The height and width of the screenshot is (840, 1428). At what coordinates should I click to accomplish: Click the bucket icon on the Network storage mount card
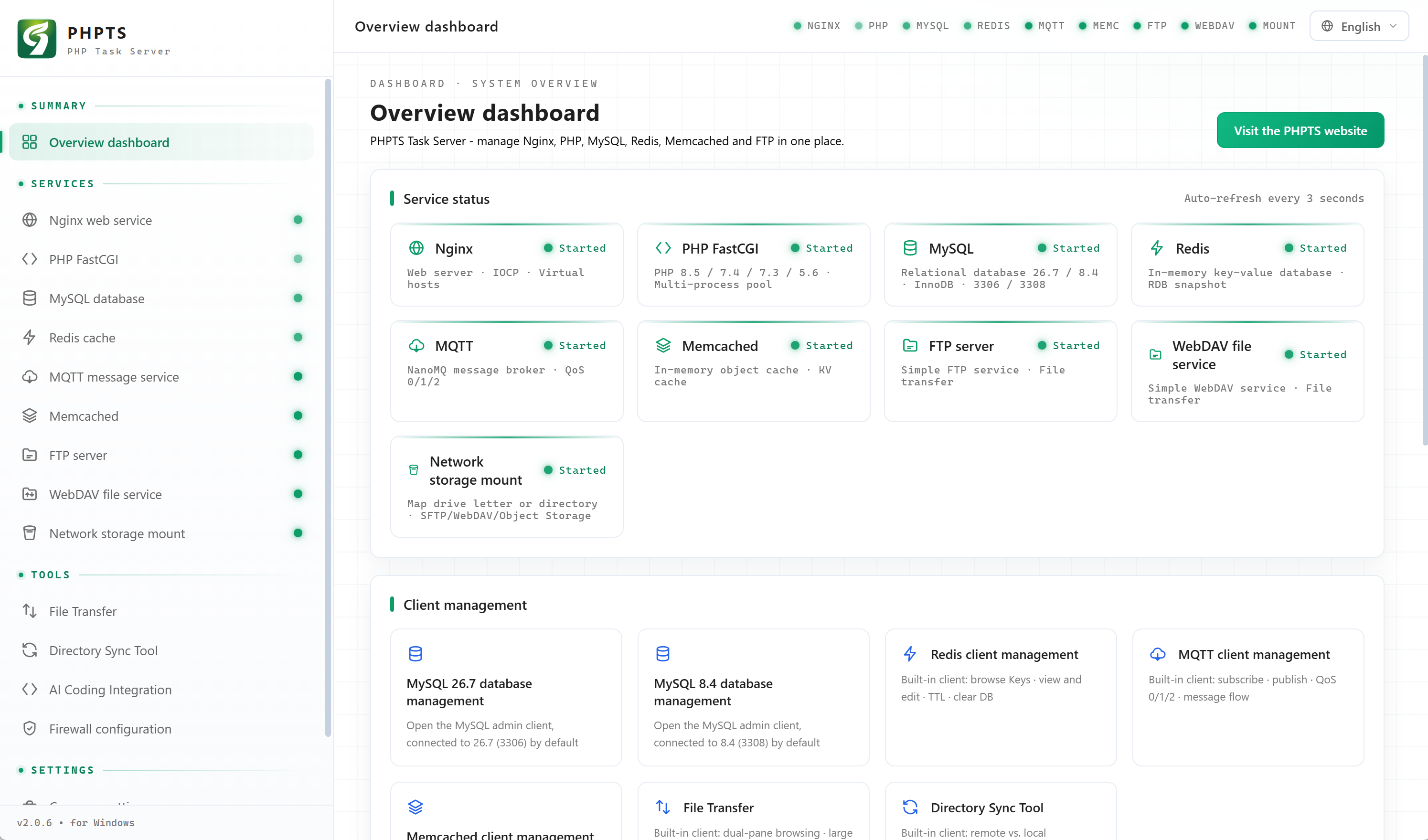point(414,470)
